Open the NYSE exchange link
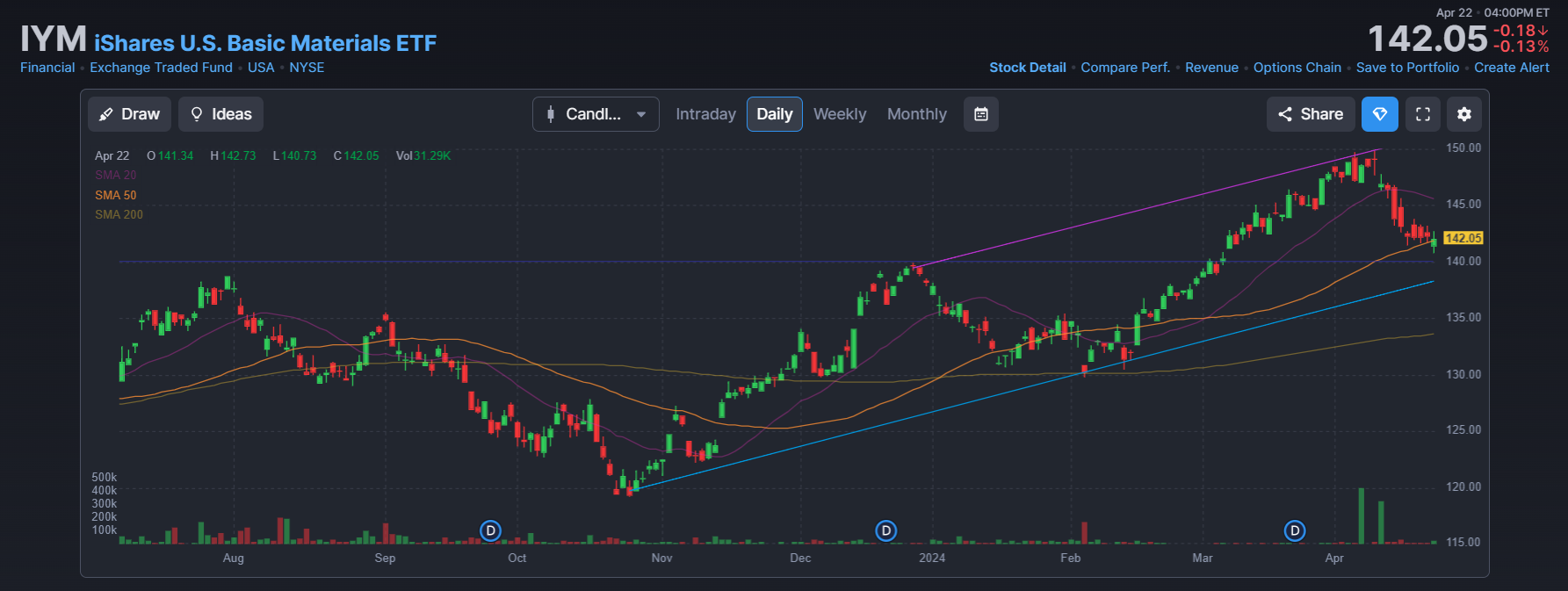1568x591 pixels. pos(307,68)
